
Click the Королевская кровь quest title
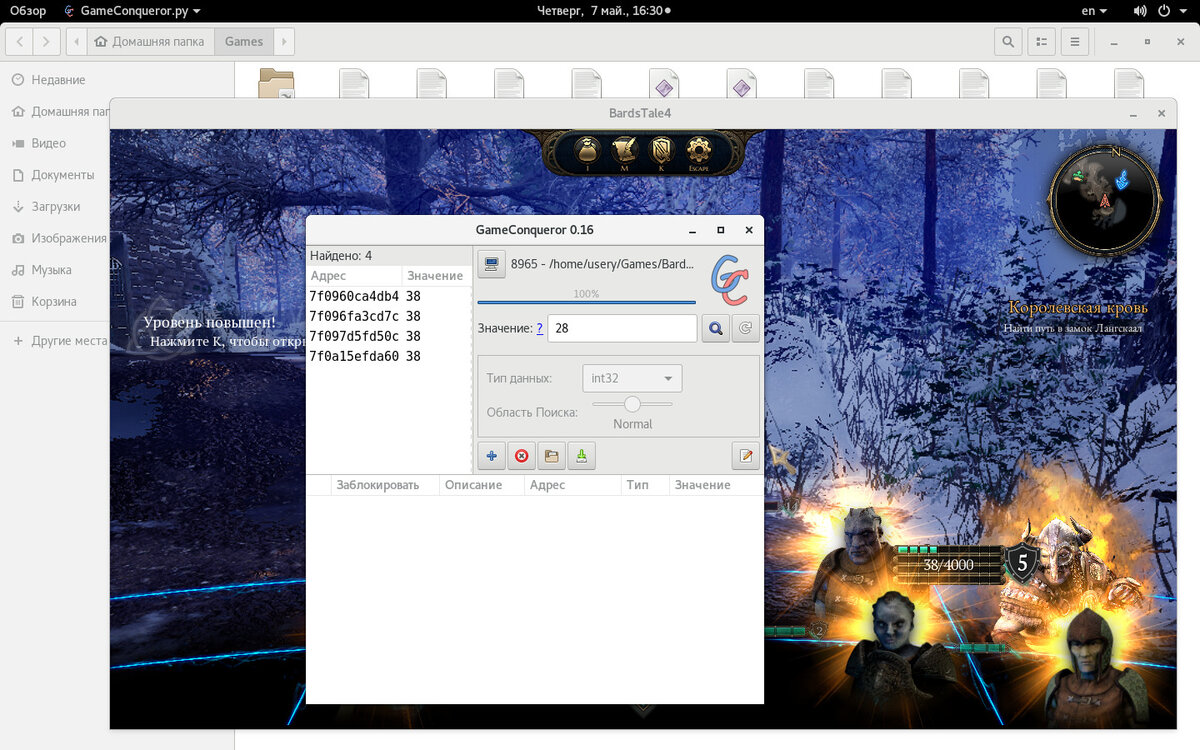coord(1078,307)
